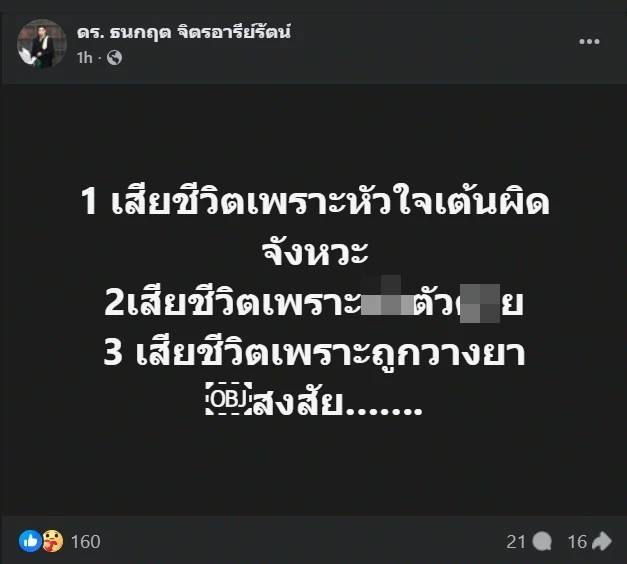Open the three-dot post options menu

[x=589, y=42]
